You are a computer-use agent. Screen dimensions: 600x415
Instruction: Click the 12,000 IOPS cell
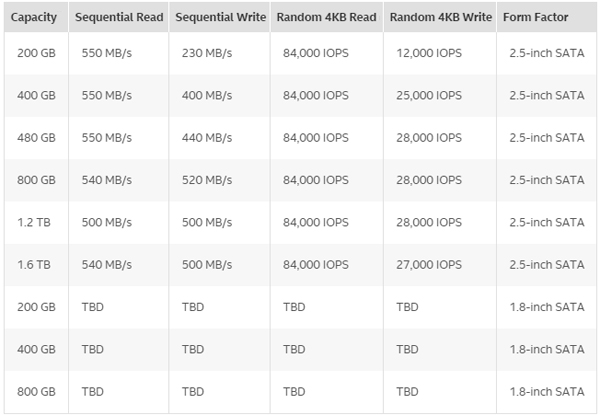429,53
